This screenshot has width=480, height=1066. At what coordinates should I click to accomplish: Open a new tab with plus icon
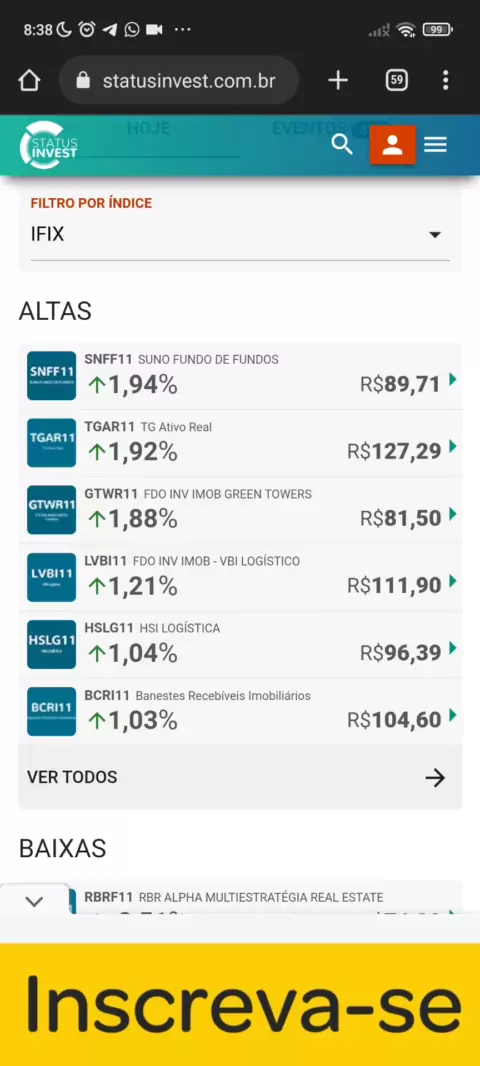tap(338, 81)
